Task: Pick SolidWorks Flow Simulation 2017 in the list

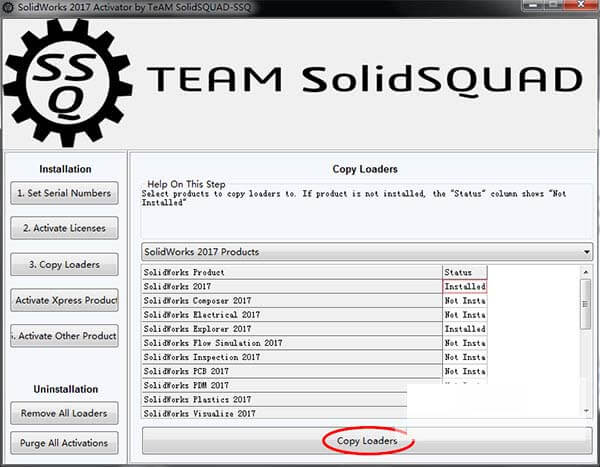Action: click(x=292, y=343)
